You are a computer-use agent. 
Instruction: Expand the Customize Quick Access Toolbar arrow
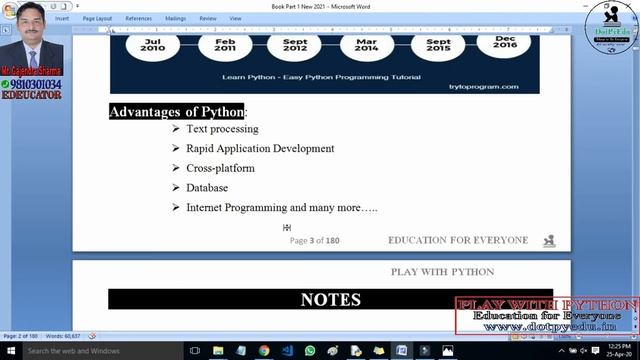tap(78, 6)
